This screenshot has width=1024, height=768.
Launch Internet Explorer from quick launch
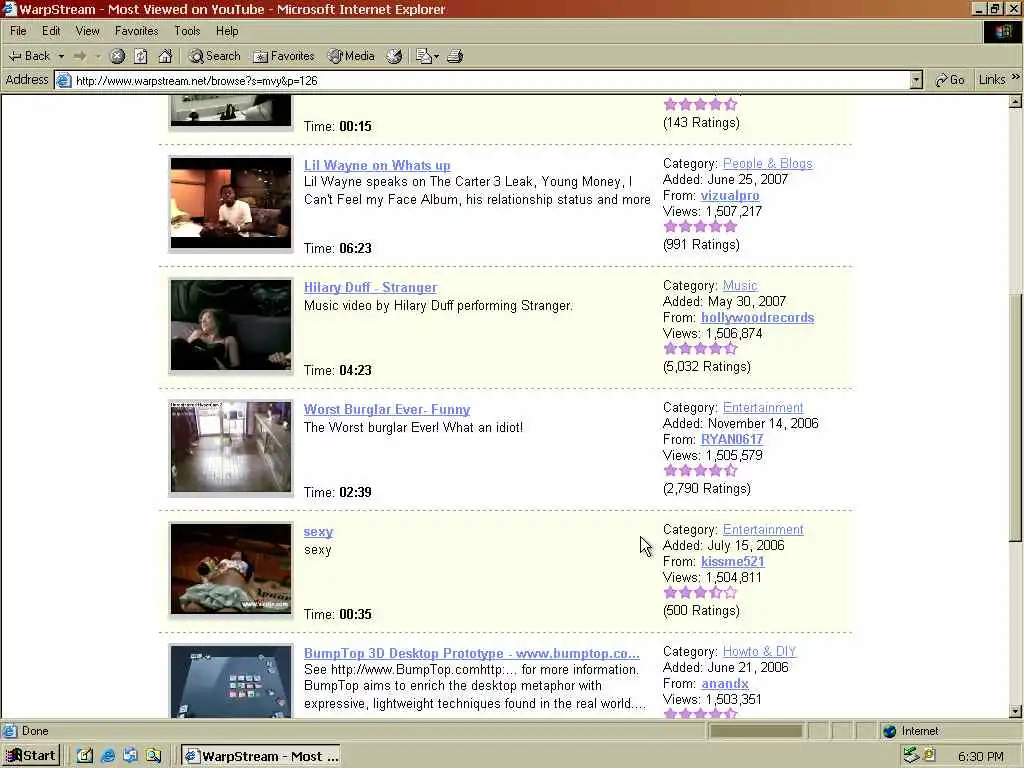tap(108, 756)
